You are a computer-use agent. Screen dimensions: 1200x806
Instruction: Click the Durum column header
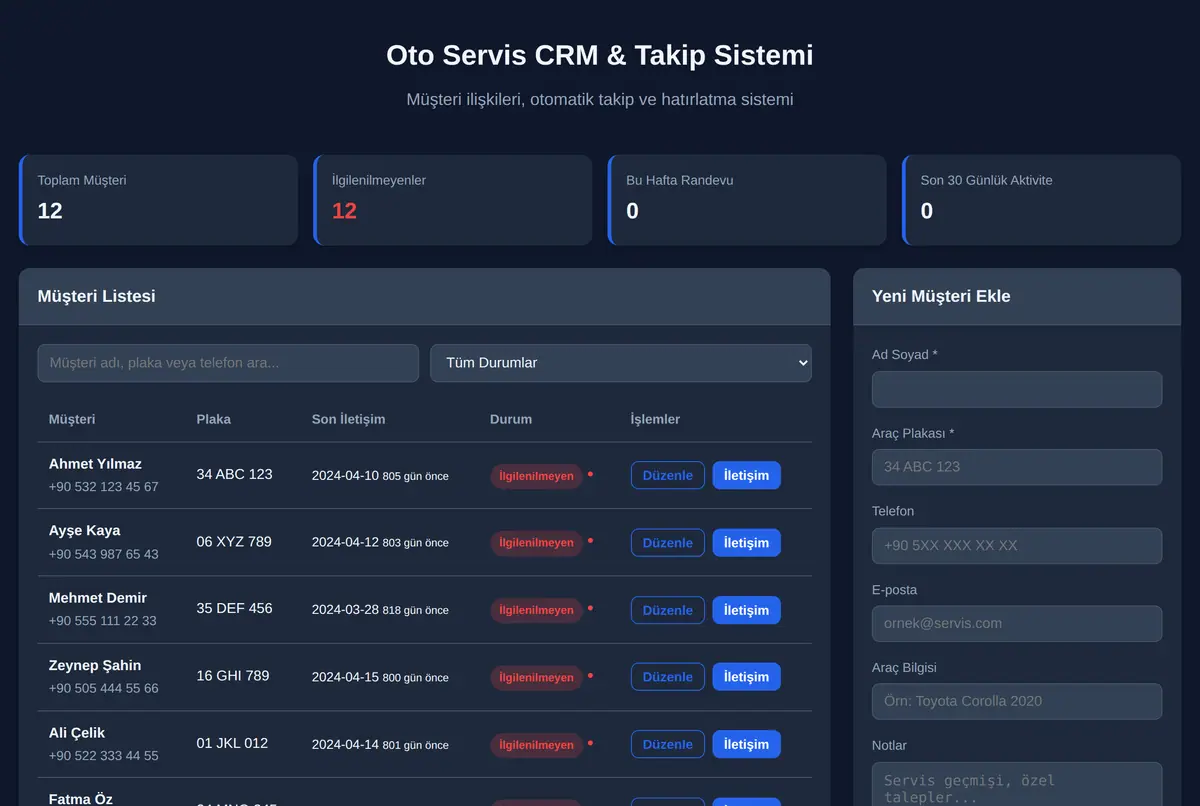pyautogui.click(x=511, y=420)
